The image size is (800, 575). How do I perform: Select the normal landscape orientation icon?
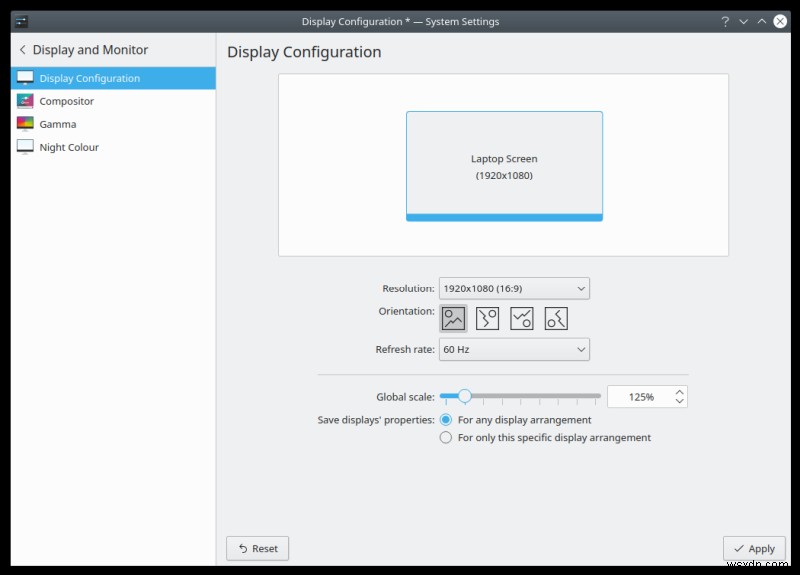[x=453, y=318]
